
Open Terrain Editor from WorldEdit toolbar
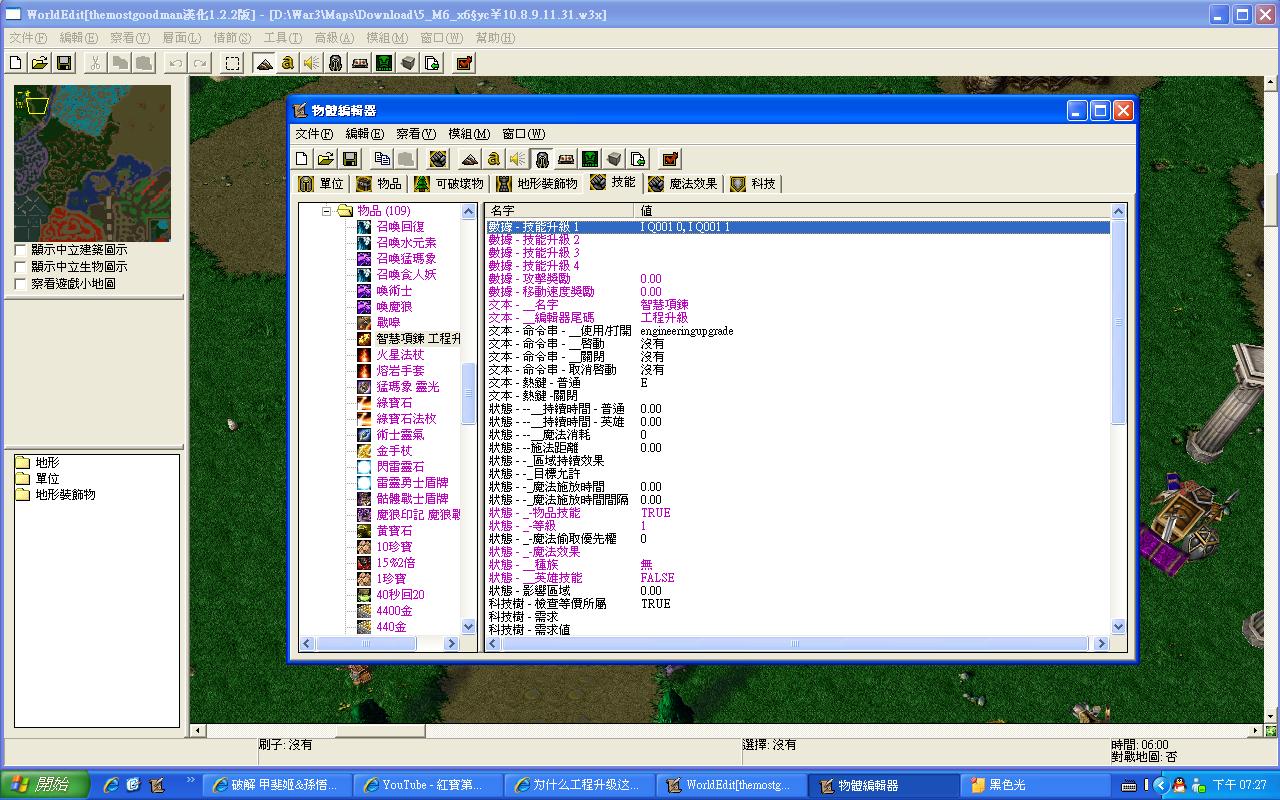tap(264, 63)
